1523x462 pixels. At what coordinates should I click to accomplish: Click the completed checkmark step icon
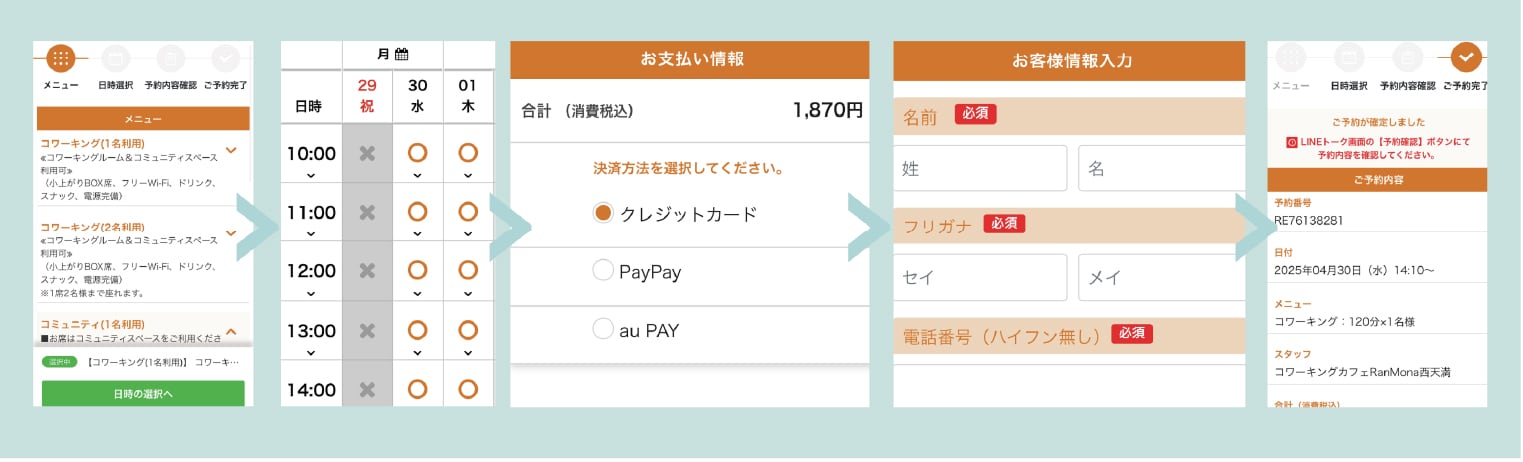point(1466,58)
